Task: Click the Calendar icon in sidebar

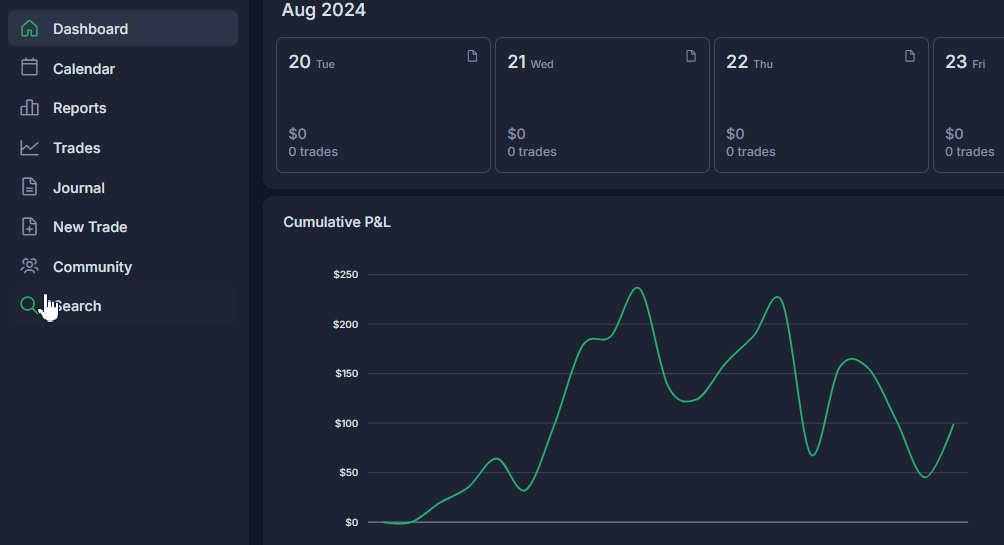Action: [29, 67]
